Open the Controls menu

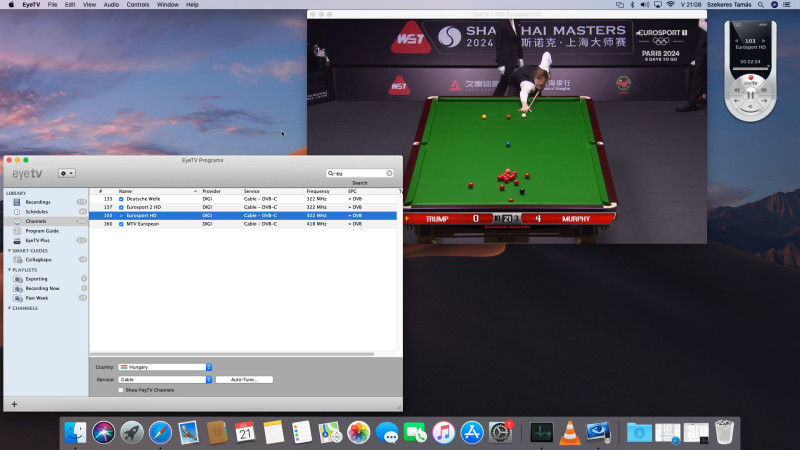pyautogui.click(x=138, y=5)
